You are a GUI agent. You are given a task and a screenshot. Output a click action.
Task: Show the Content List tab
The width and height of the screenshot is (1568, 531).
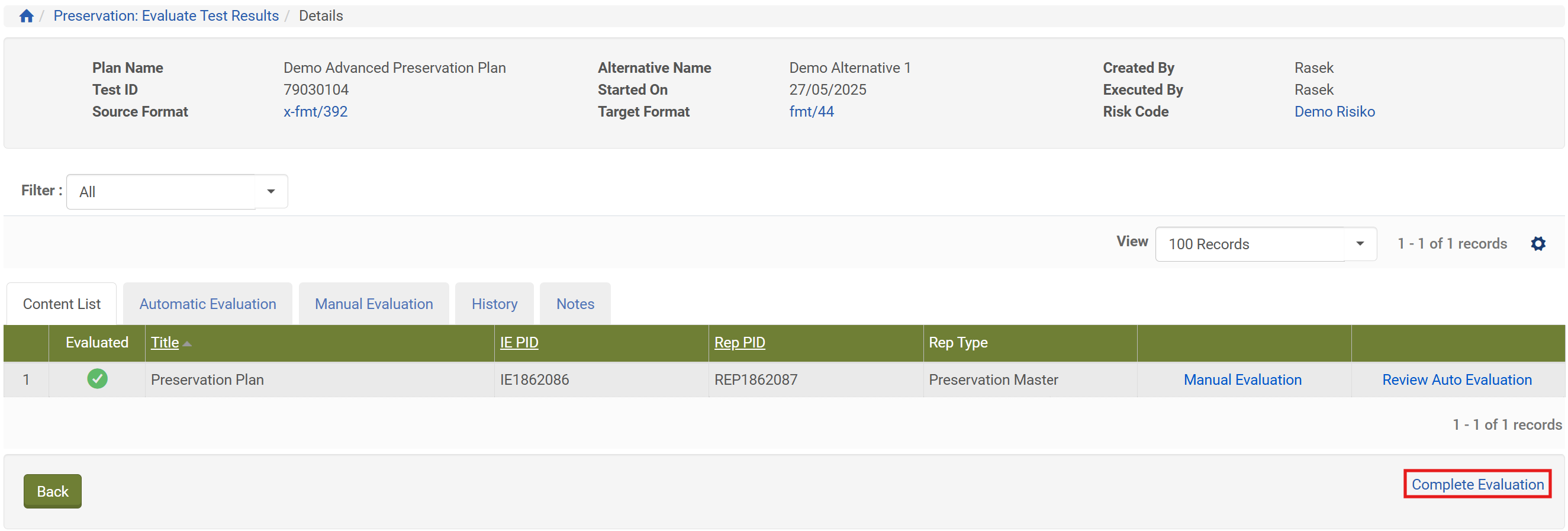(x=62, y=304)
